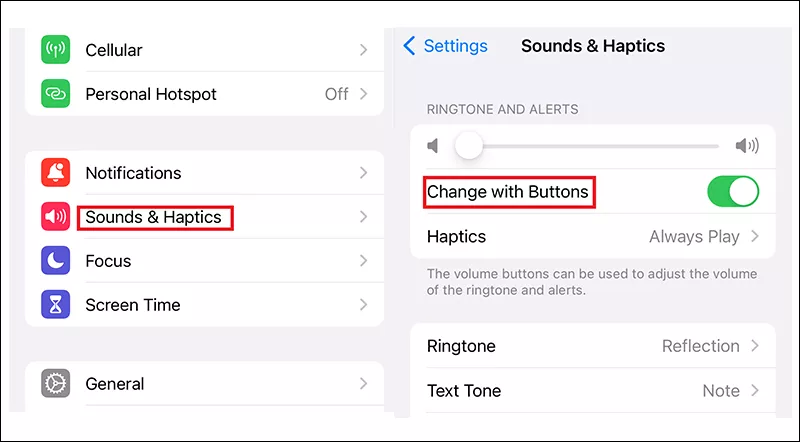Screen dimensions: 800x442
Task: Tap the high-volume speaker icon beside slider
Action: (x=747, y=146)
